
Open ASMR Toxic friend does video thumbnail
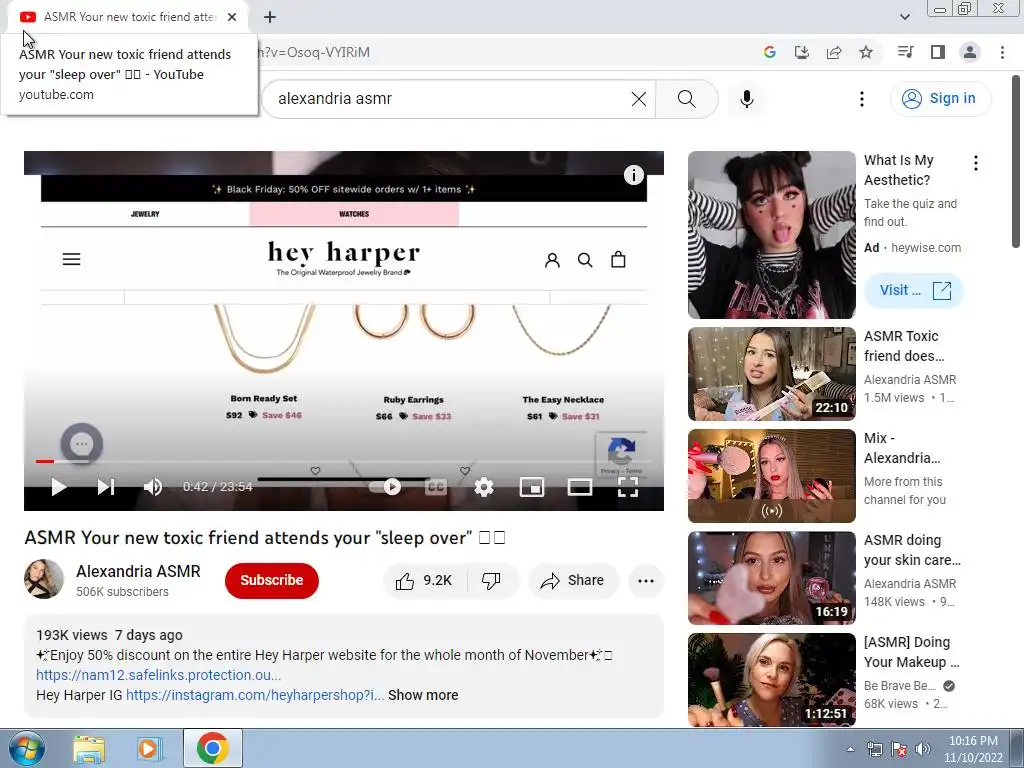tap(771, 374)
